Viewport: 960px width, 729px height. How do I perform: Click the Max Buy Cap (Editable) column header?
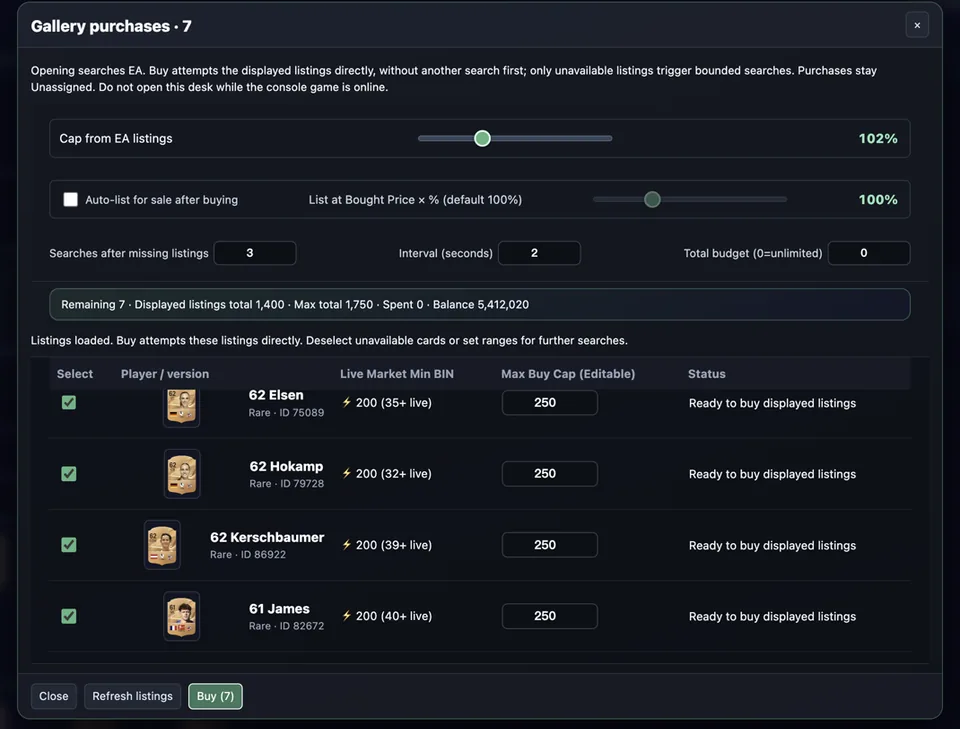[x=568, y=374]
